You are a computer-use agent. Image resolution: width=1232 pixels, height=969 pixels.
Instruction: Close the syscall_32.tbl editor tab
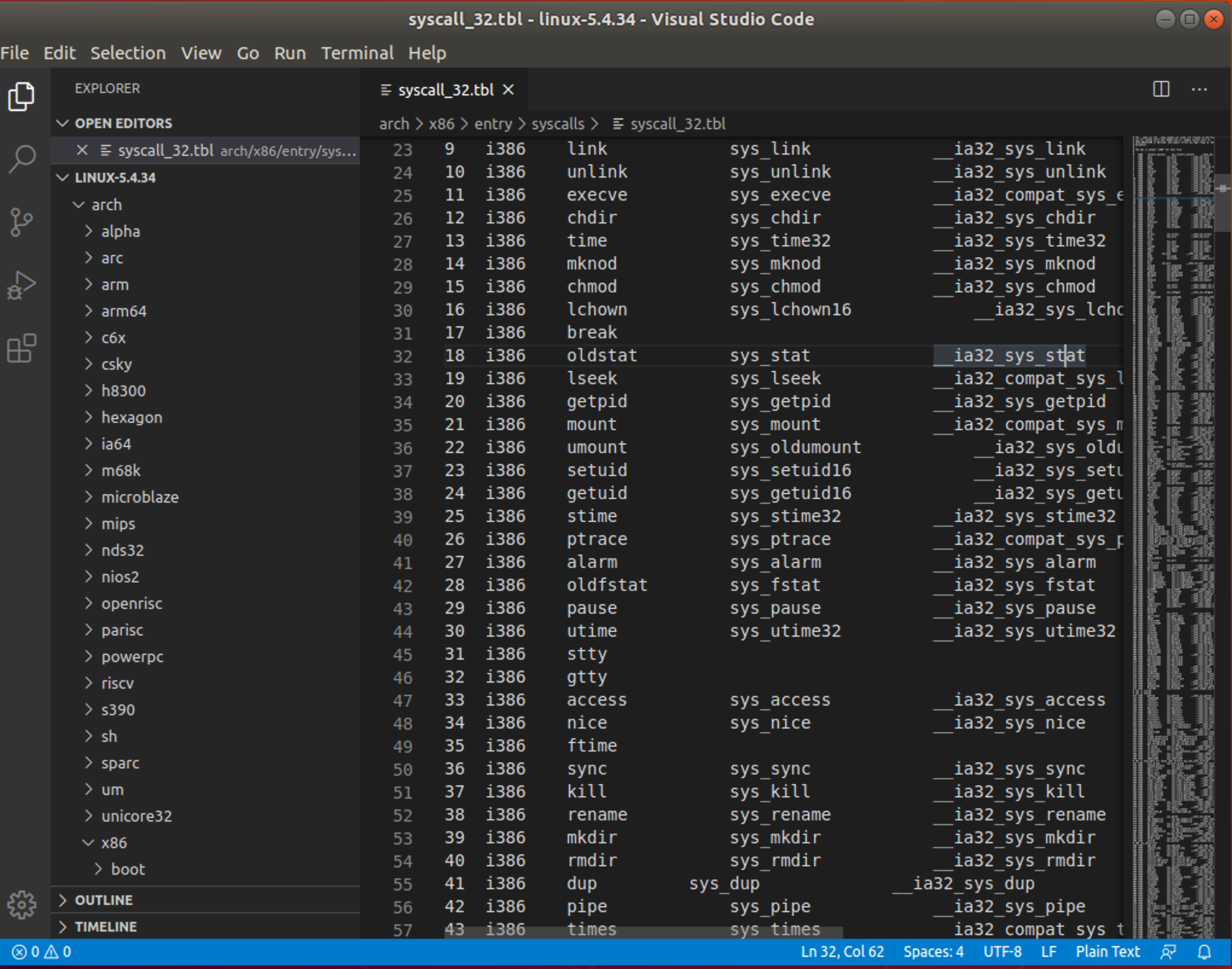[509, 90]
